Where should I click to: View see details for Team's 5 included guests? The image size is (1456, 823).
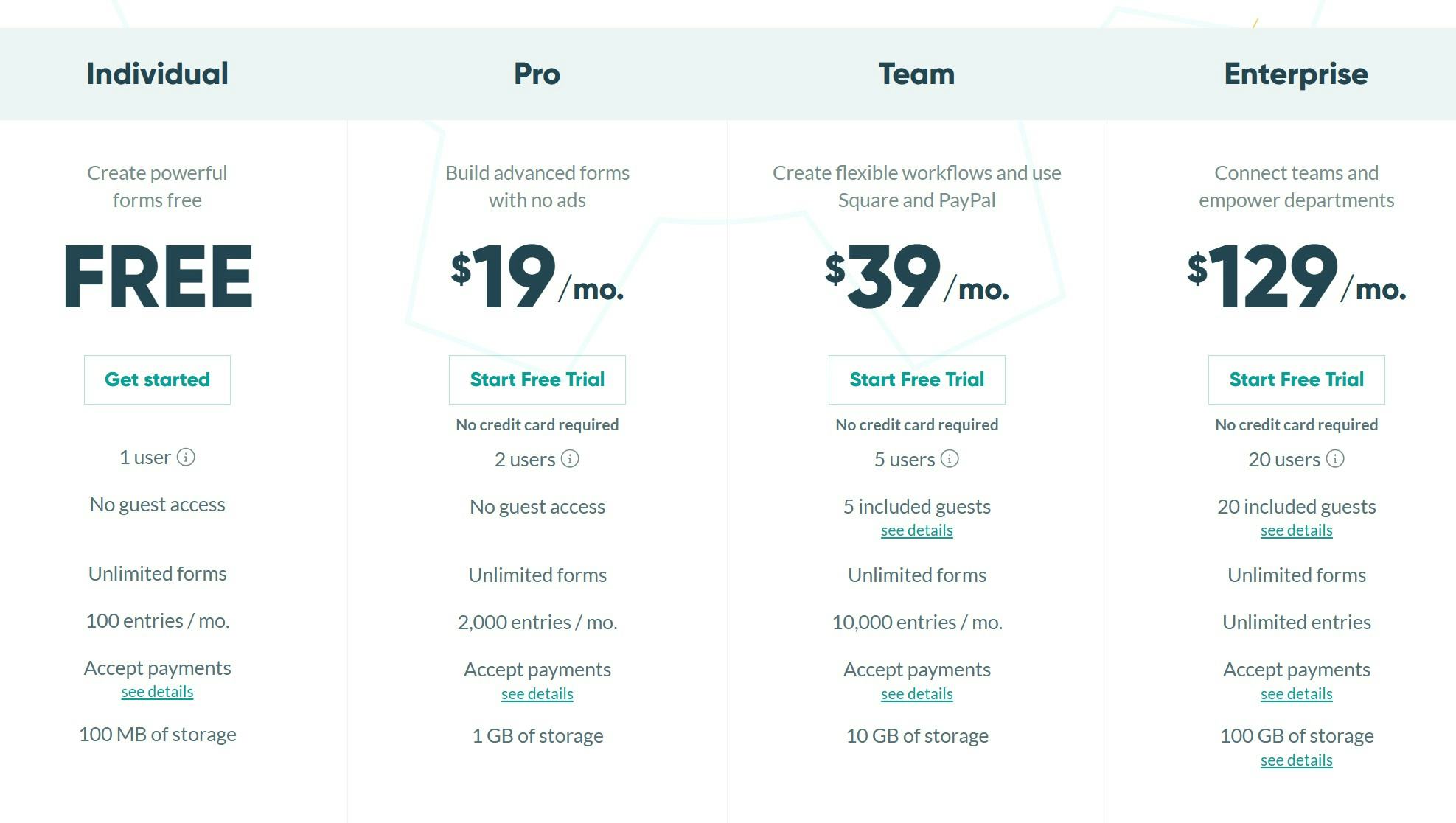[916, 530]
